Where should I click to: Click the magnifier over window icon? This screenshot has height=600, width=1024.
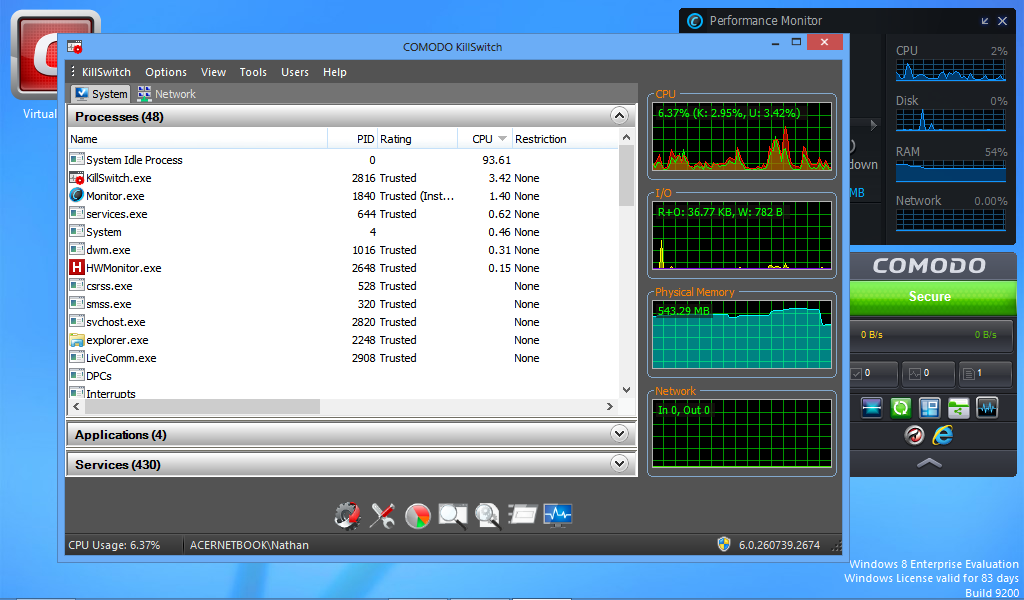[x=453, y=515]
